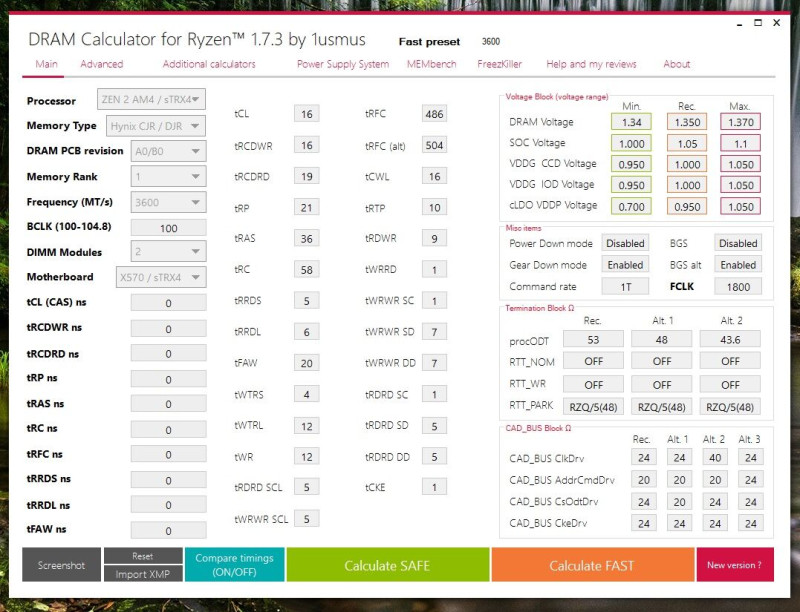Click Power Down mode Disabled value
This screenshot has width=800, height=612.
(625, 243)
